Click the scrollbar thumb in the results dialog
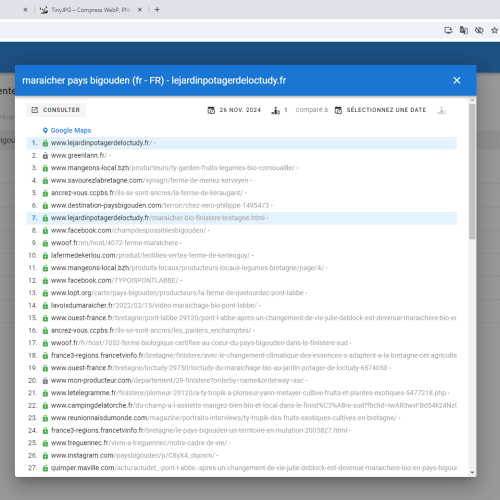500x500 pixels. click(x=472, y=172)
